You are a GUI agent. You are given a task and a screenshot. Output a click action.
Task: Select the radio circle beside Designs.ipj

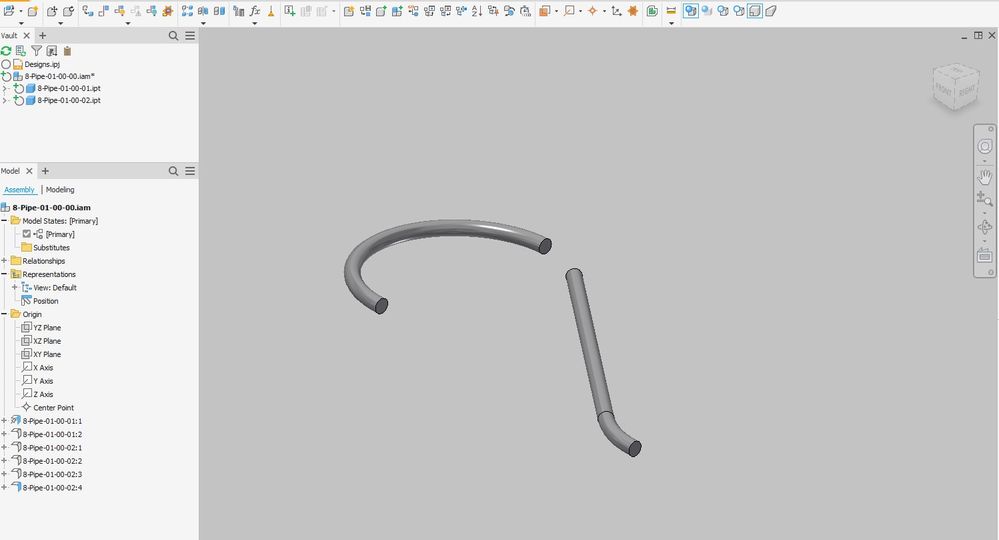(6, 64)
